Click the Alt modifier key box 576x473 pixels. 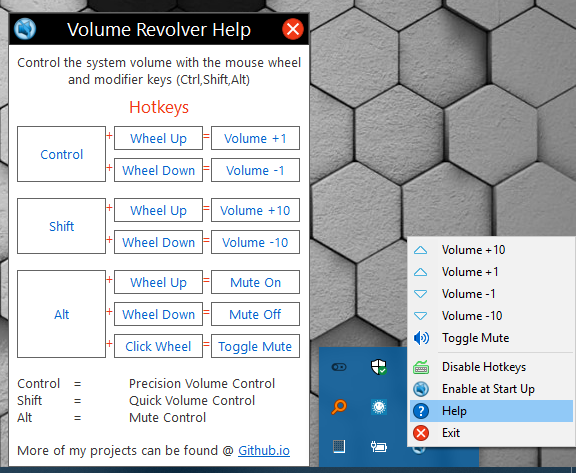[x=61, y=314]
